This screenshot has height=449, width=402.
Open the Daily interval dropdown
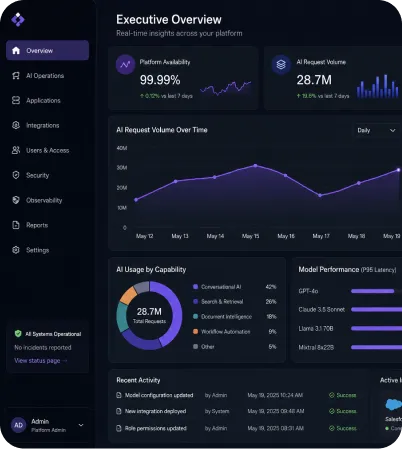377,130
